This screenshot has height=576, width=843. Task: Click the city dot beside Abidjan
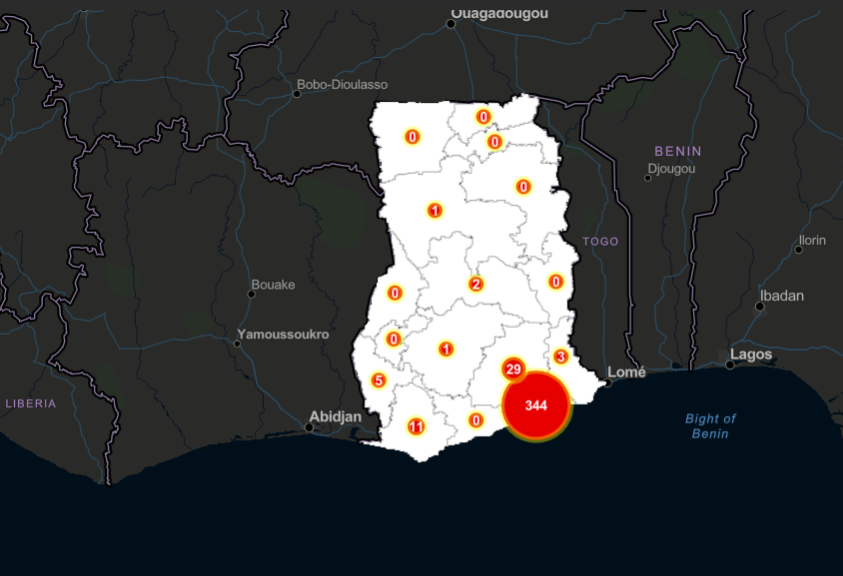[309, 428]
